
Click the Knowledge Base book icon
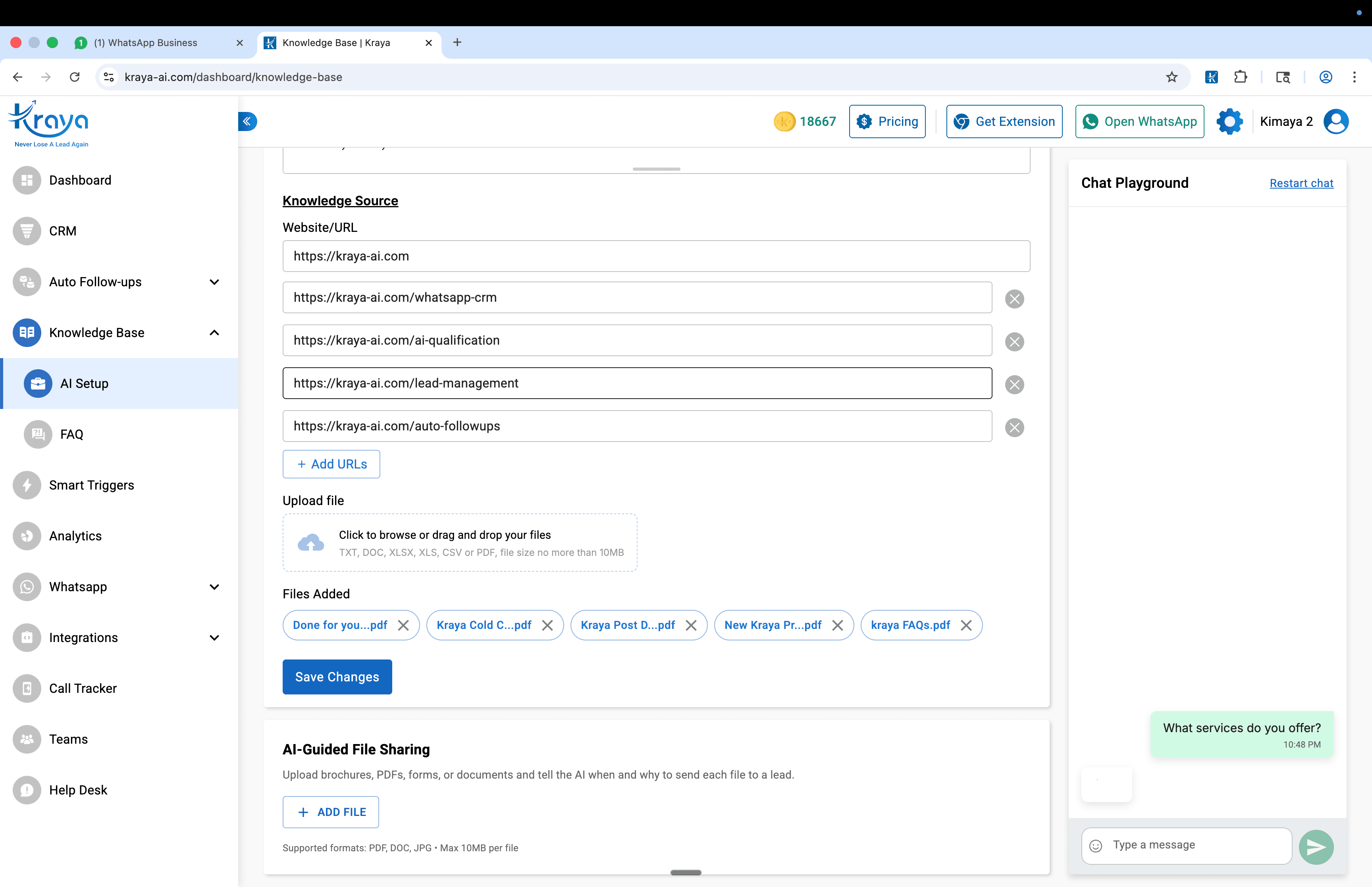27,332
